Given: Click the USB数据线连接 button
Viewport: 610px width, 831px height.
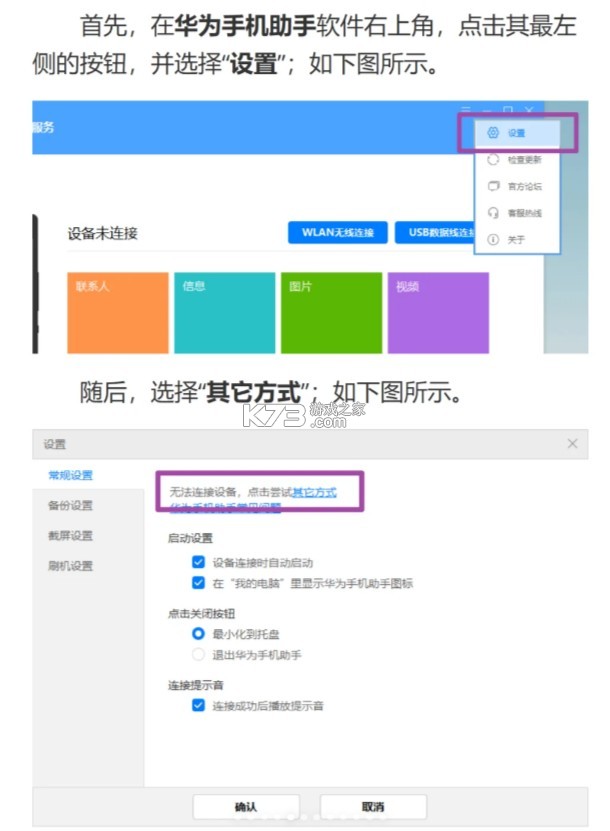Looking at the screenshot, I should pyautogui.click(x=435, y=233).
